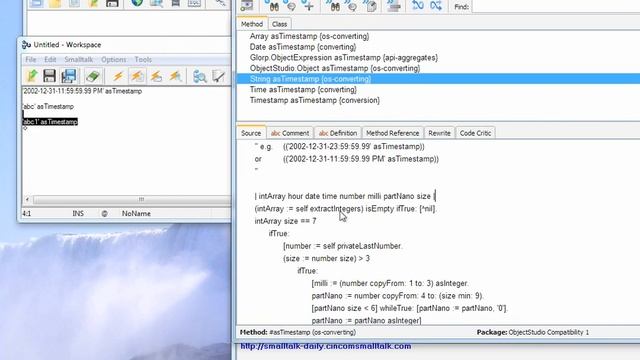This screenshot has height=360, width=640.
Task: Open the Comment tab
Action: [x=290, y=133]
